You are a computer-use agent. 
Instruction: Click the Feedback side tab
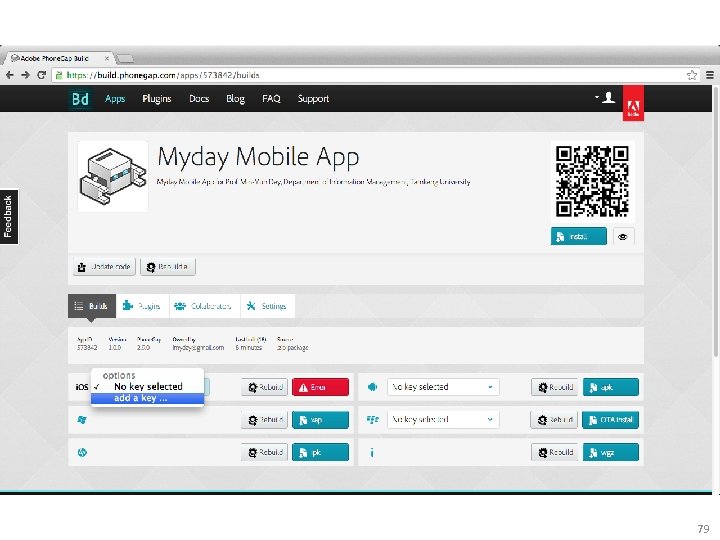9,217
